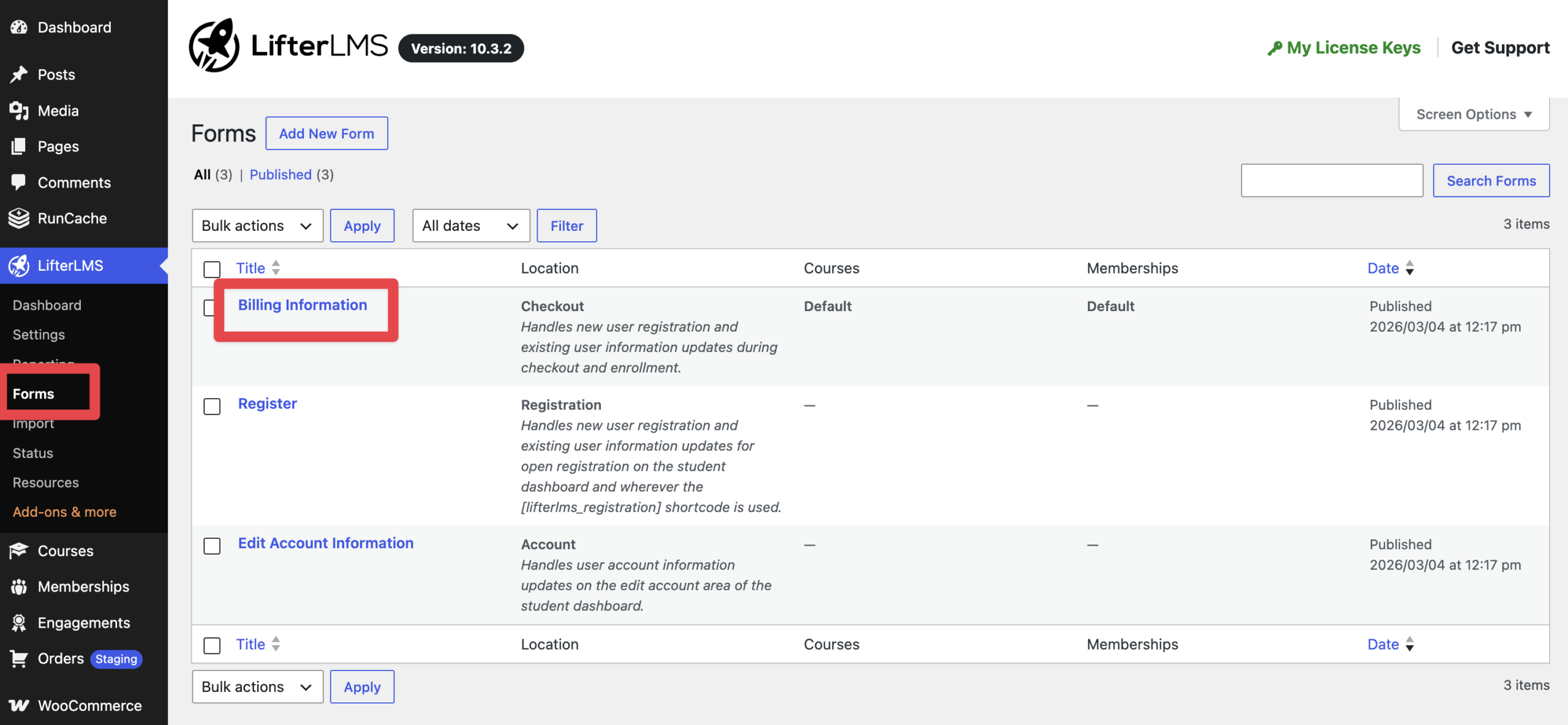Click the Posts pushpin icon
Image resolution: width=1568 pixels, height=725 pixels.
[x=19, y=74]
